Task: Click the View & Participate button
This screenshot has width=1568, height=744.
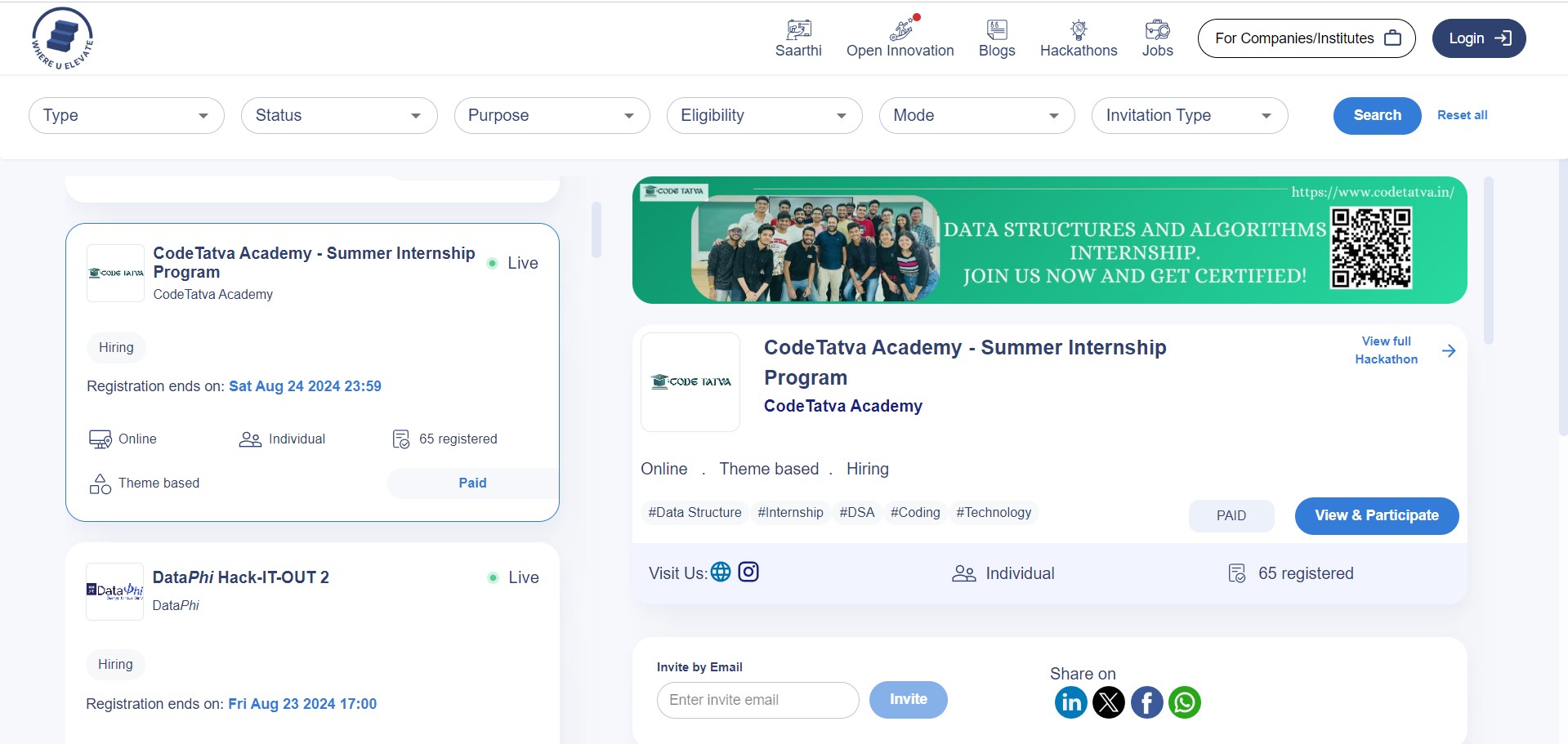Action: pyautogui.click(x=1376, y=515)
